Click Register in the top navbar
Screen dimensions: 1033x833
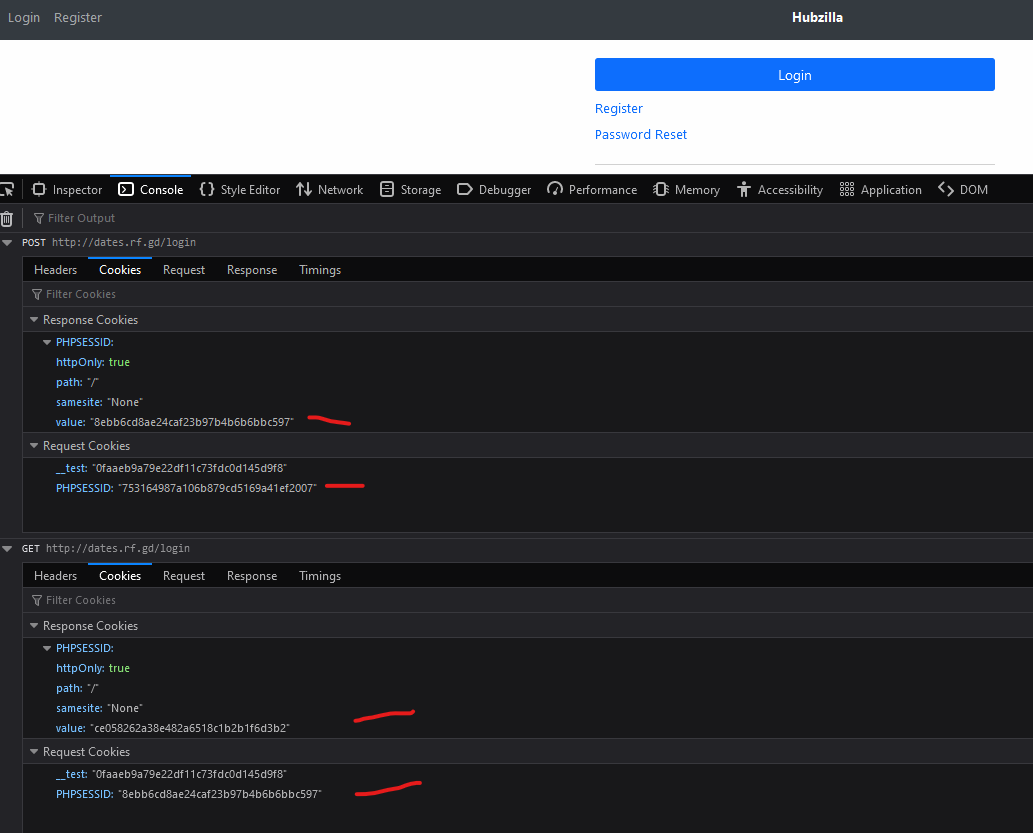(78, 18)
